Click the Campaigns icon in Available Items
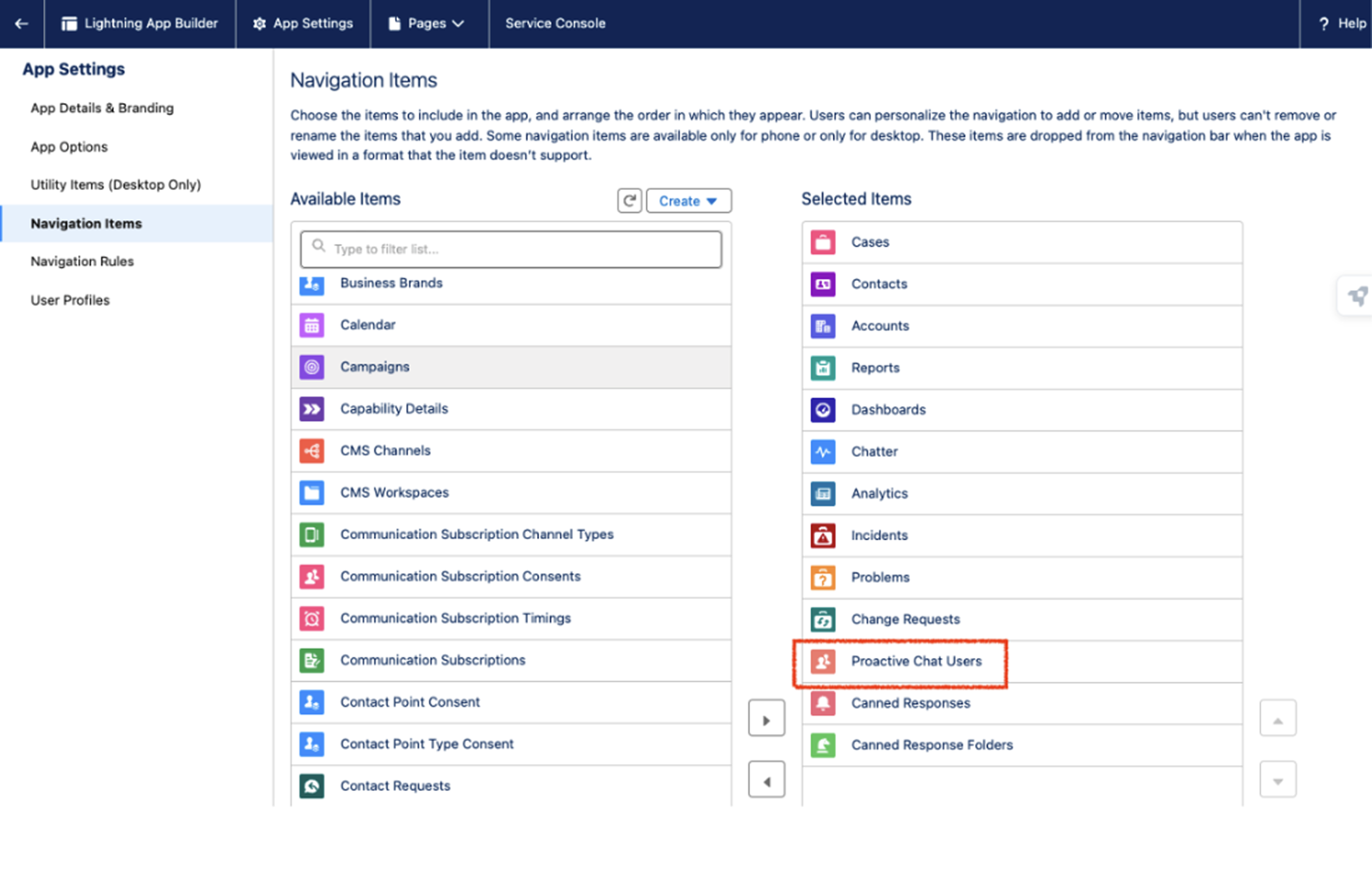The width and height of the screenshot is (1372, 873). point(312,367)
